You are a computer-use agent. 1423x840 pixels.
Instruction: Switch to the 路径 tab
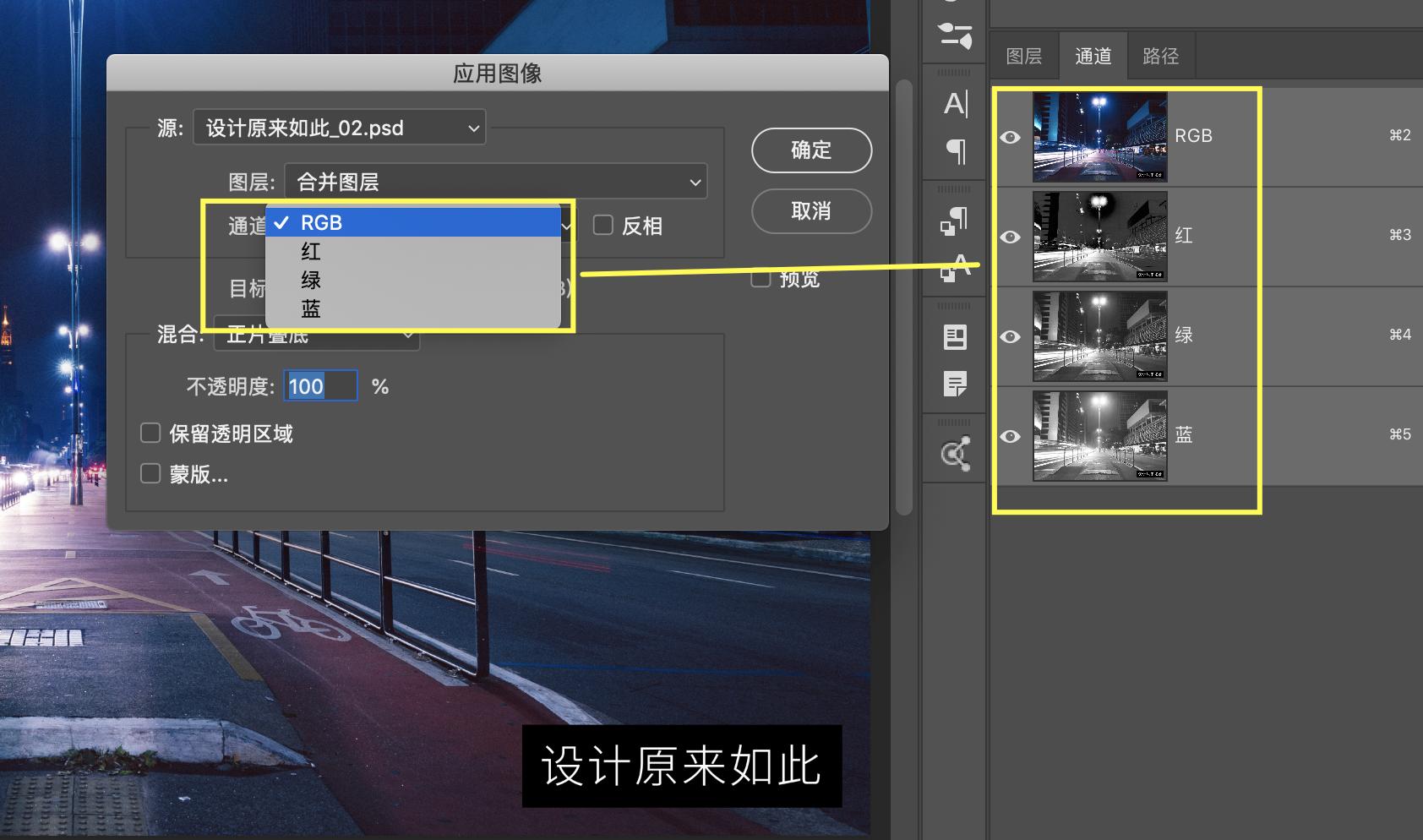tap(1161, 55)
